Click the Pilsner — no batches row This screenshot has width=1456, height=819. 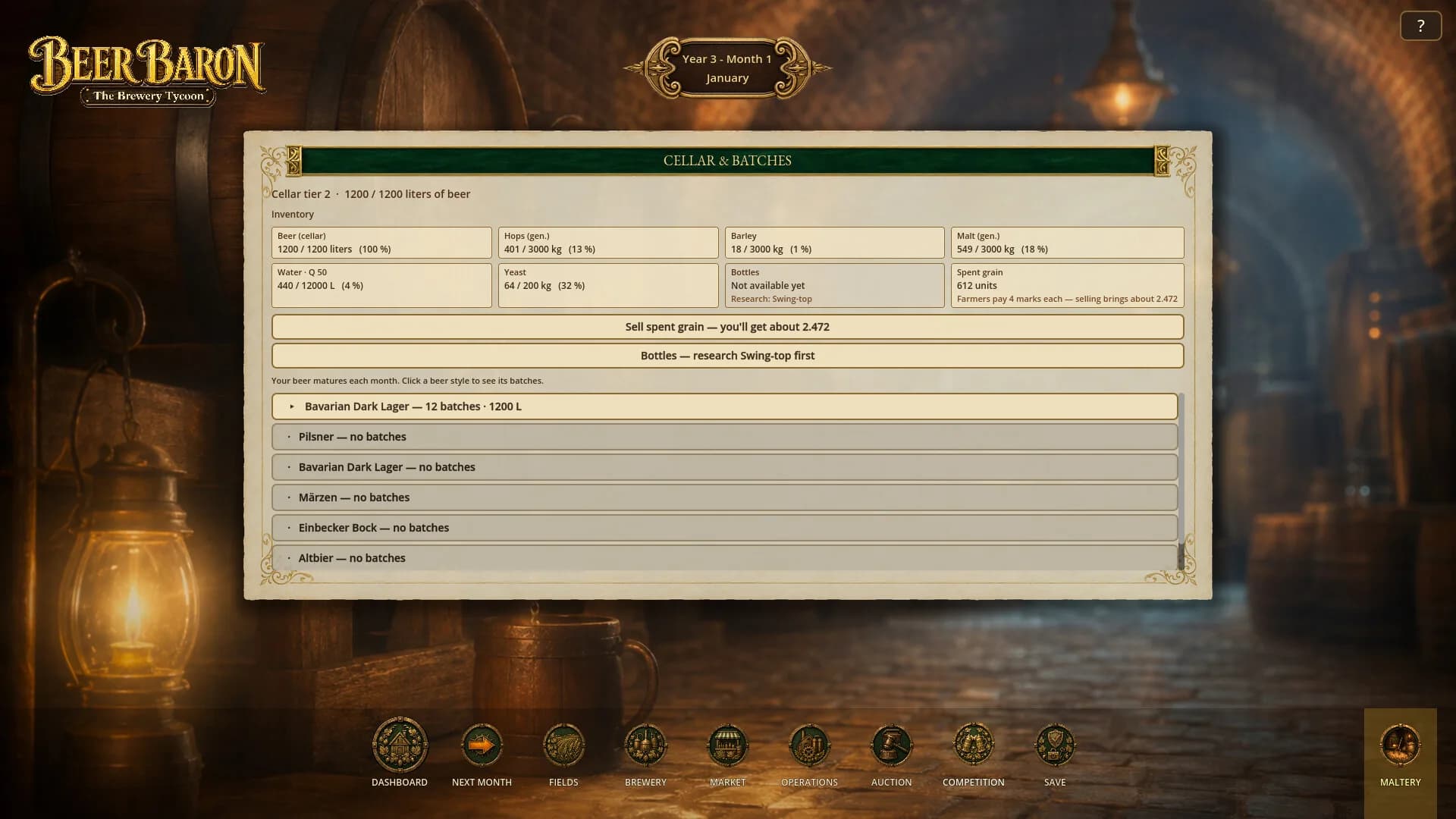click(x=724, y=437)
